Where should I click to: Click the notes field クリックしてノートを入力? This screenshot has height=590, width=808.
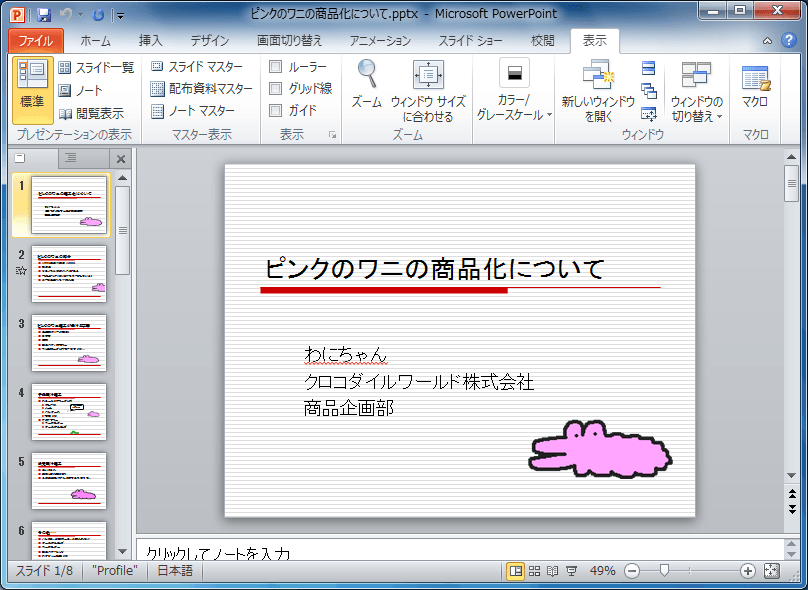pos(460,549)
